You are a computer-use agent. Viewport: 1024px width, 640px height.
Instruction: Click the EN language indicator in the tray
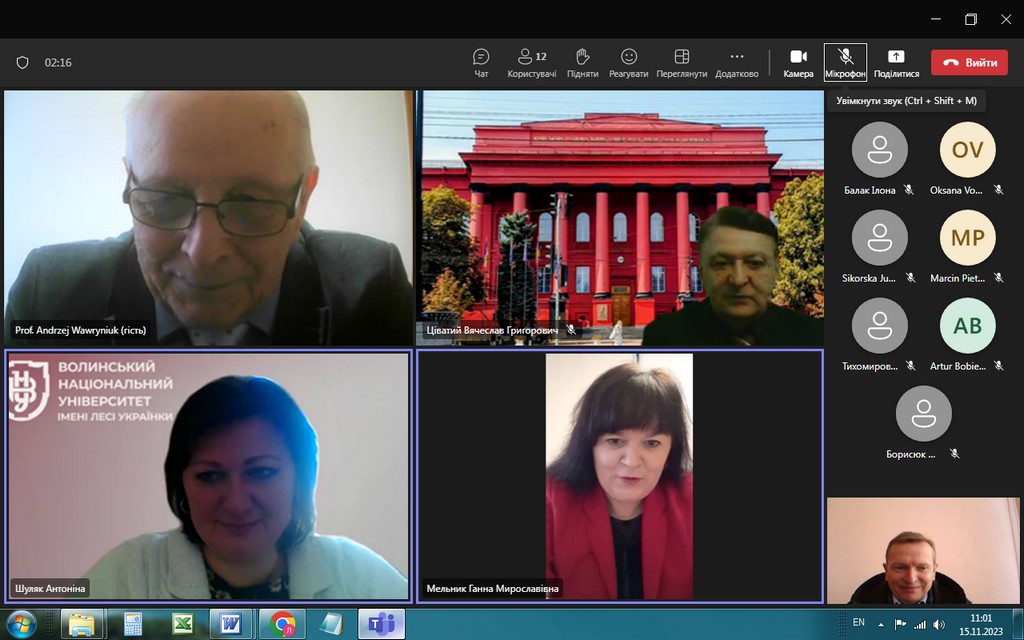[858, 623]
